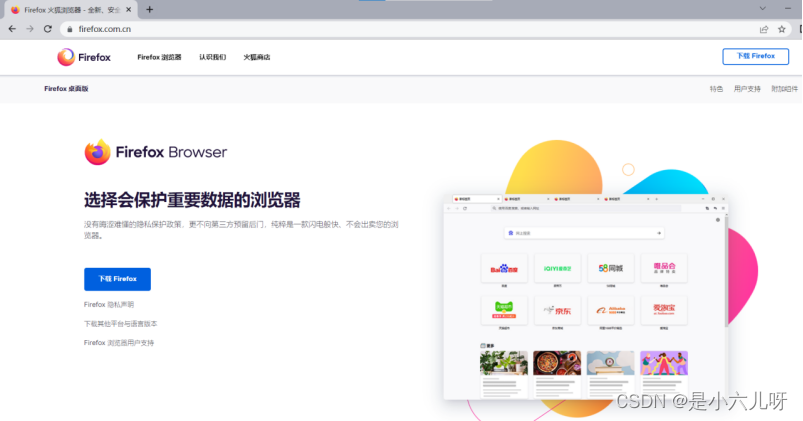Click the 58同城 tile in the preview
This screenshot has height=421, width=803.
[610, 268]
